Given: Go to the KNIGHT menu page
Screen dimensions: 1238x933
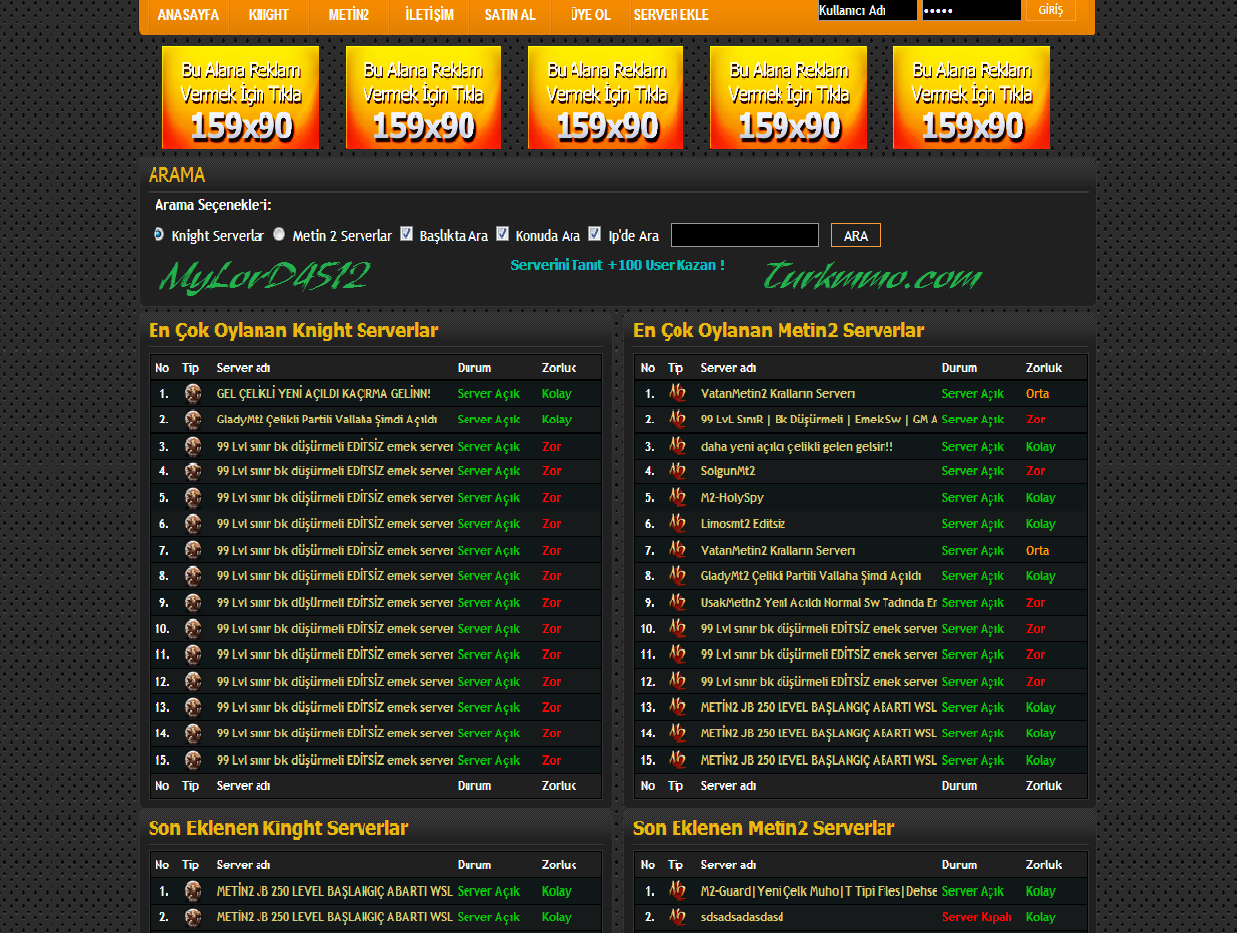Looking at the screenshot, I should pyautogui.click(x=268, y=15).
